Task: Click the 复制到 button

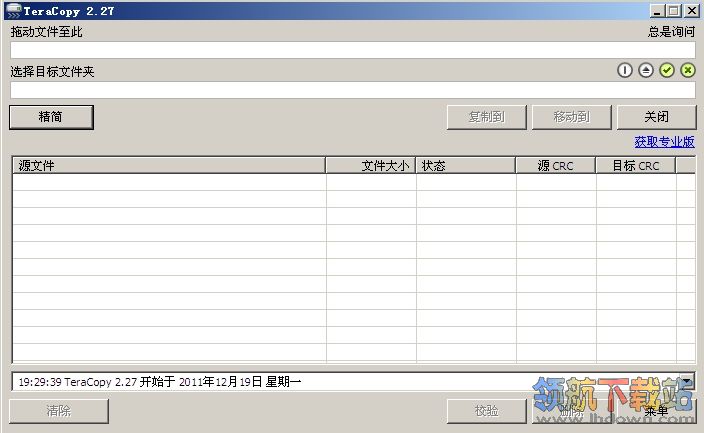Action: (x=486, y=117)
